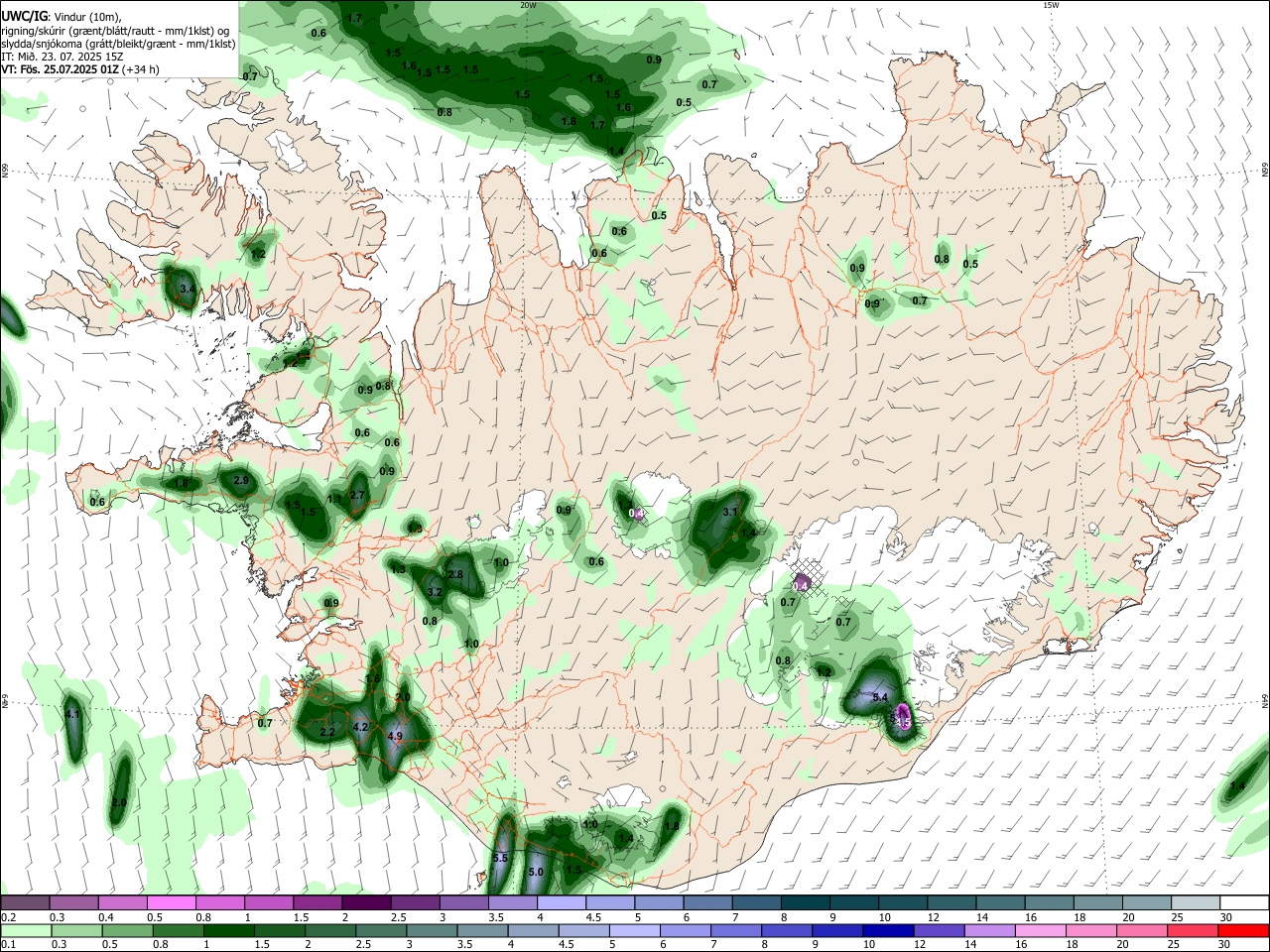The width and height of the screenshot is (1270, 952).
Task: Click the 0.6 value on the far west peninsula tip
Action: point(97,502)
